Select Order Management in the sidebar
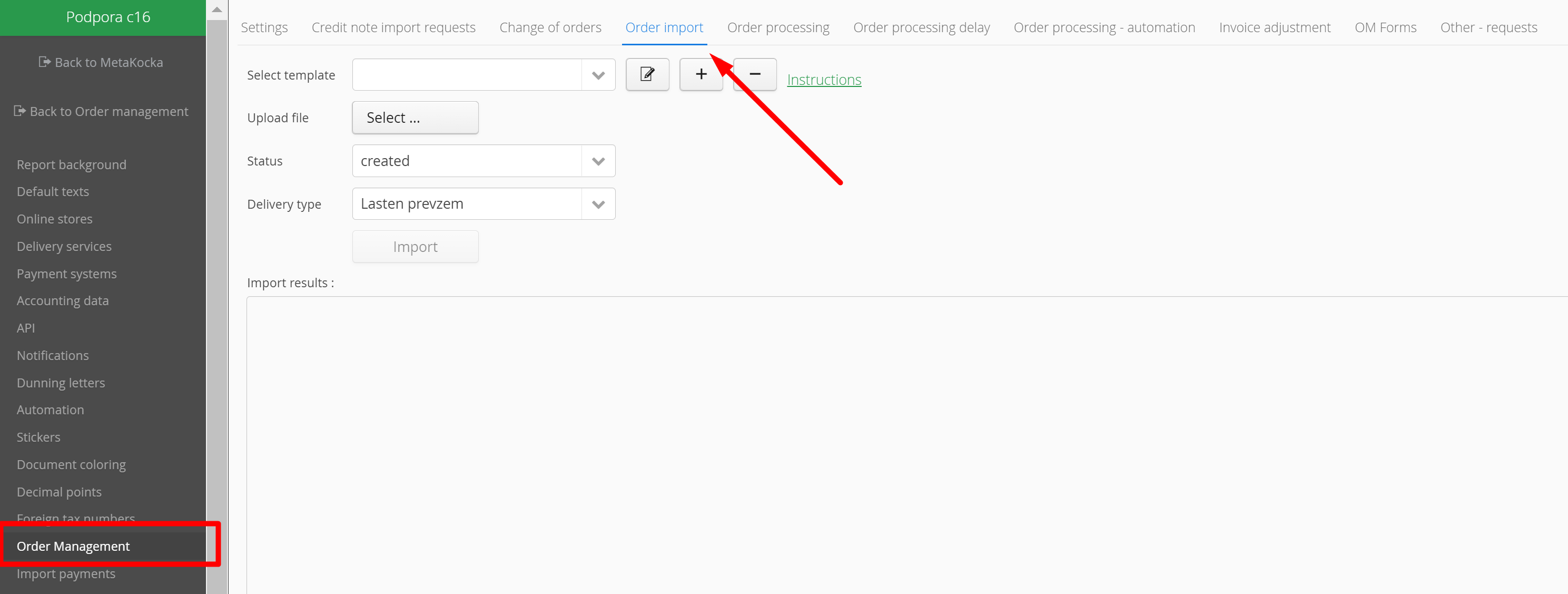 click(x=73, y=546)
